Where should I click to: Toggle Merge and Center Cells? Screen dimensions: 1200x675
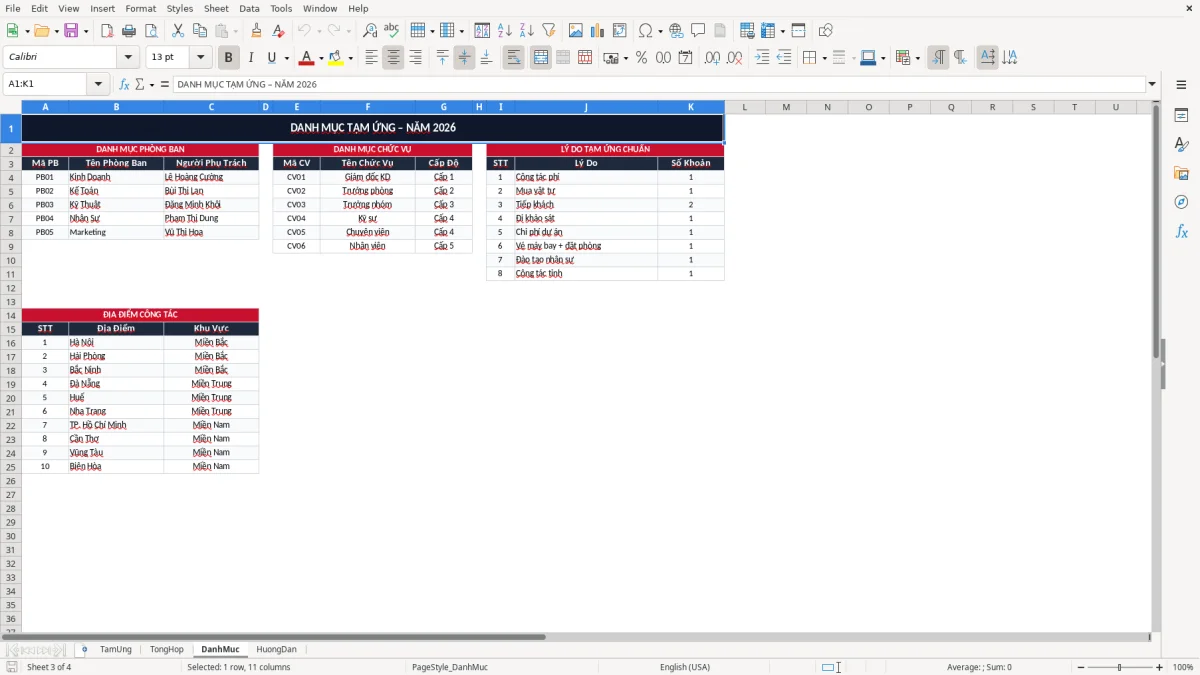pyautogui.click(x=541, y=58)
